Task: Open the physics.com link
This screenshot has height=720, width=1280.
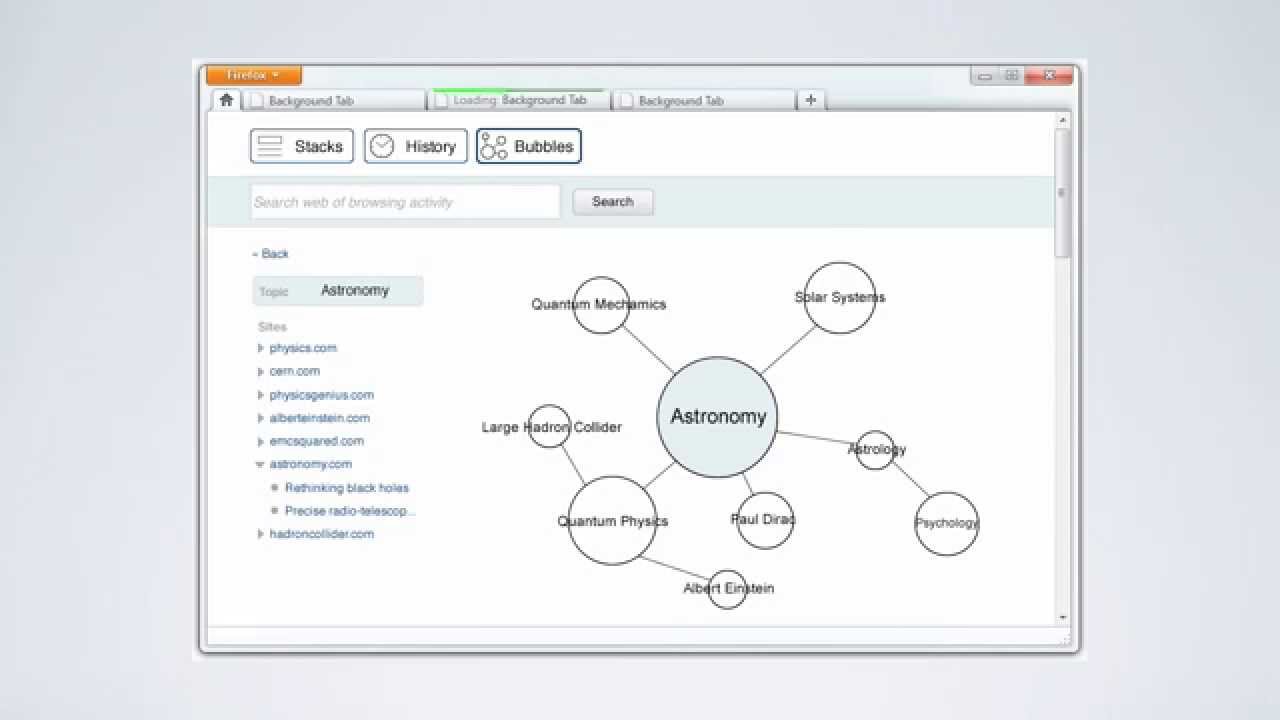Action: point(303,348)
